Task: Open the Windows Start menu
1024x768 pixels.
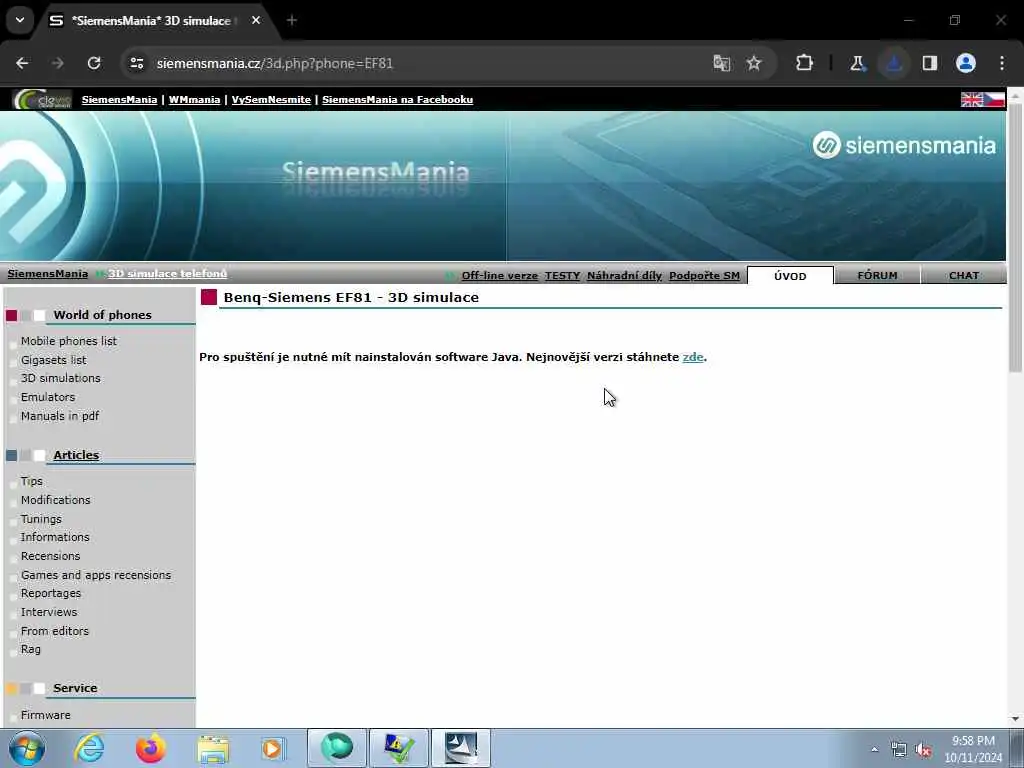Action: pyautogui.click(x=27, y=748)
